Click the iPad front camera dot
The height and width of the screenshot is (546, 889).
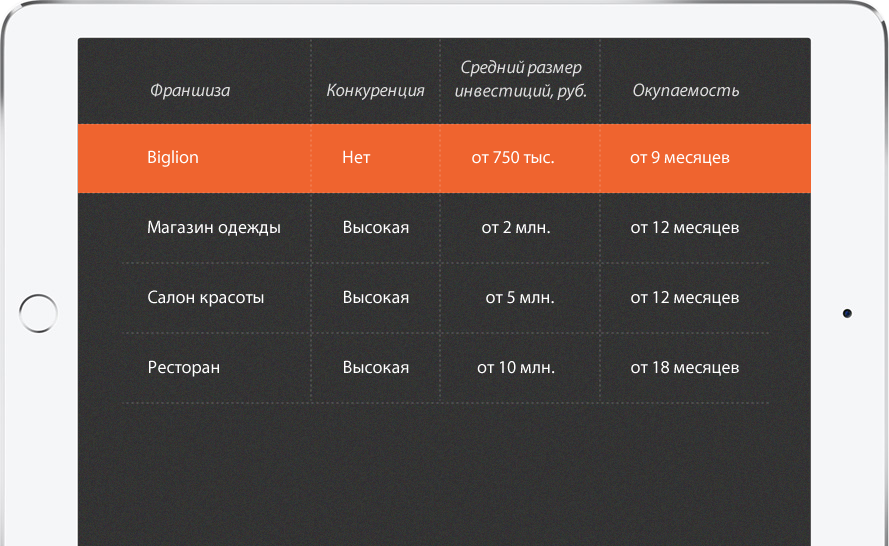(847, 314)
